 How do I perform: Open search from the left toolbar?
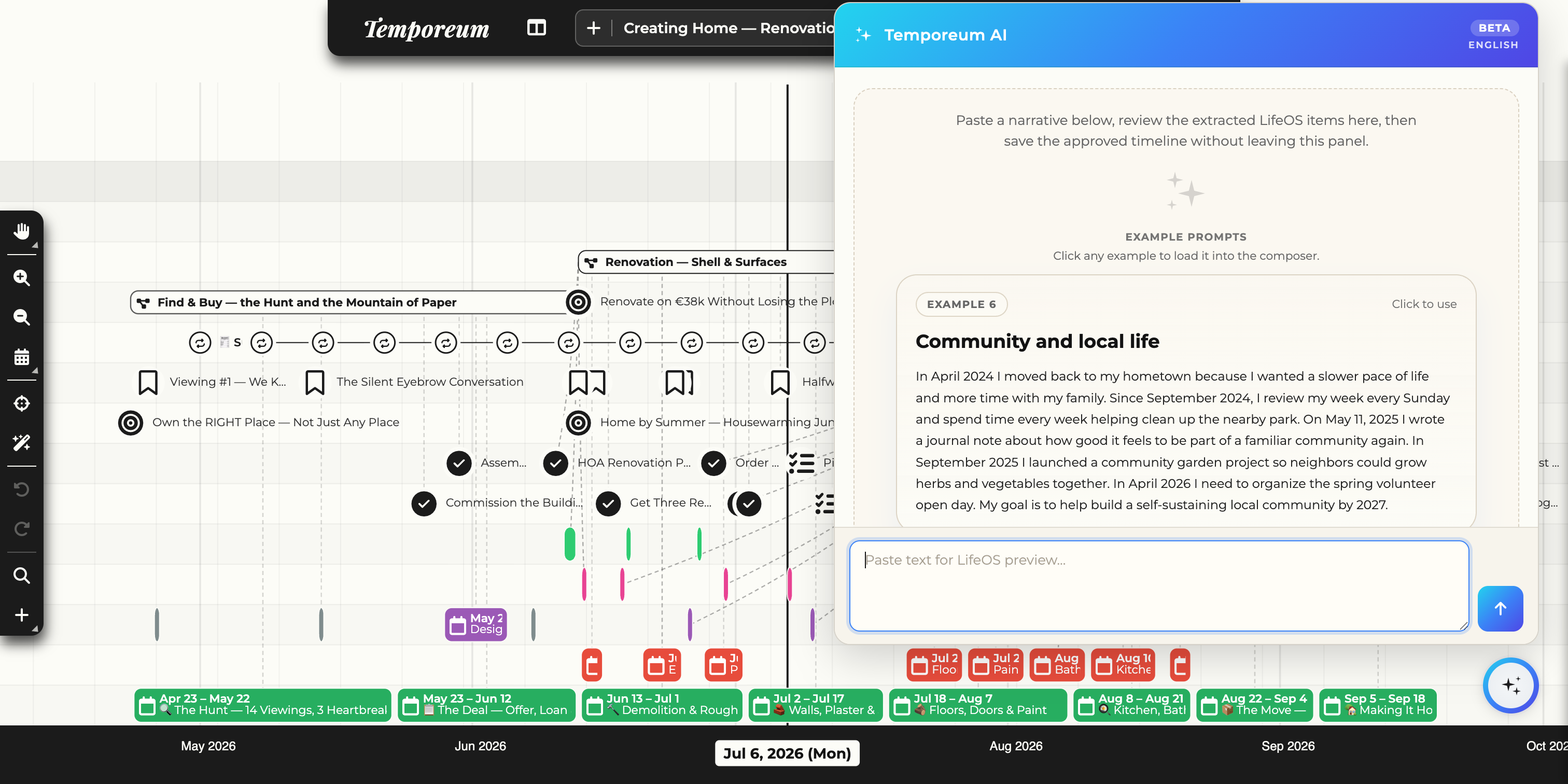22,575
